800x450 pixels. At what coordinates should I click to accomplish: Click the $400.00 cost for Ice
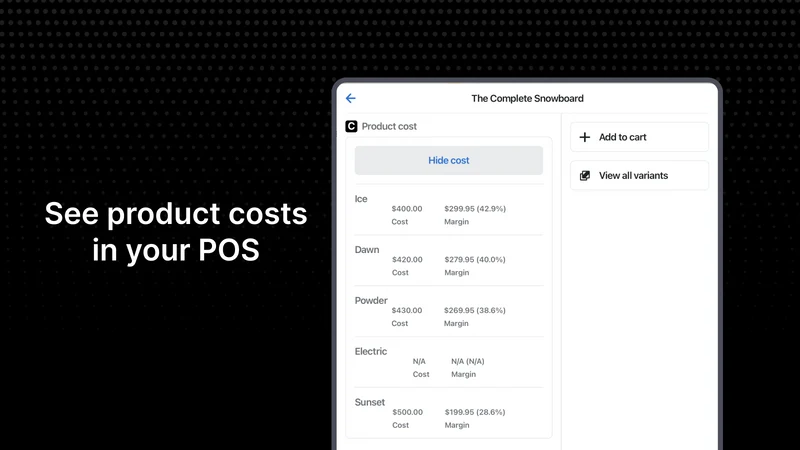coord(407,209)
